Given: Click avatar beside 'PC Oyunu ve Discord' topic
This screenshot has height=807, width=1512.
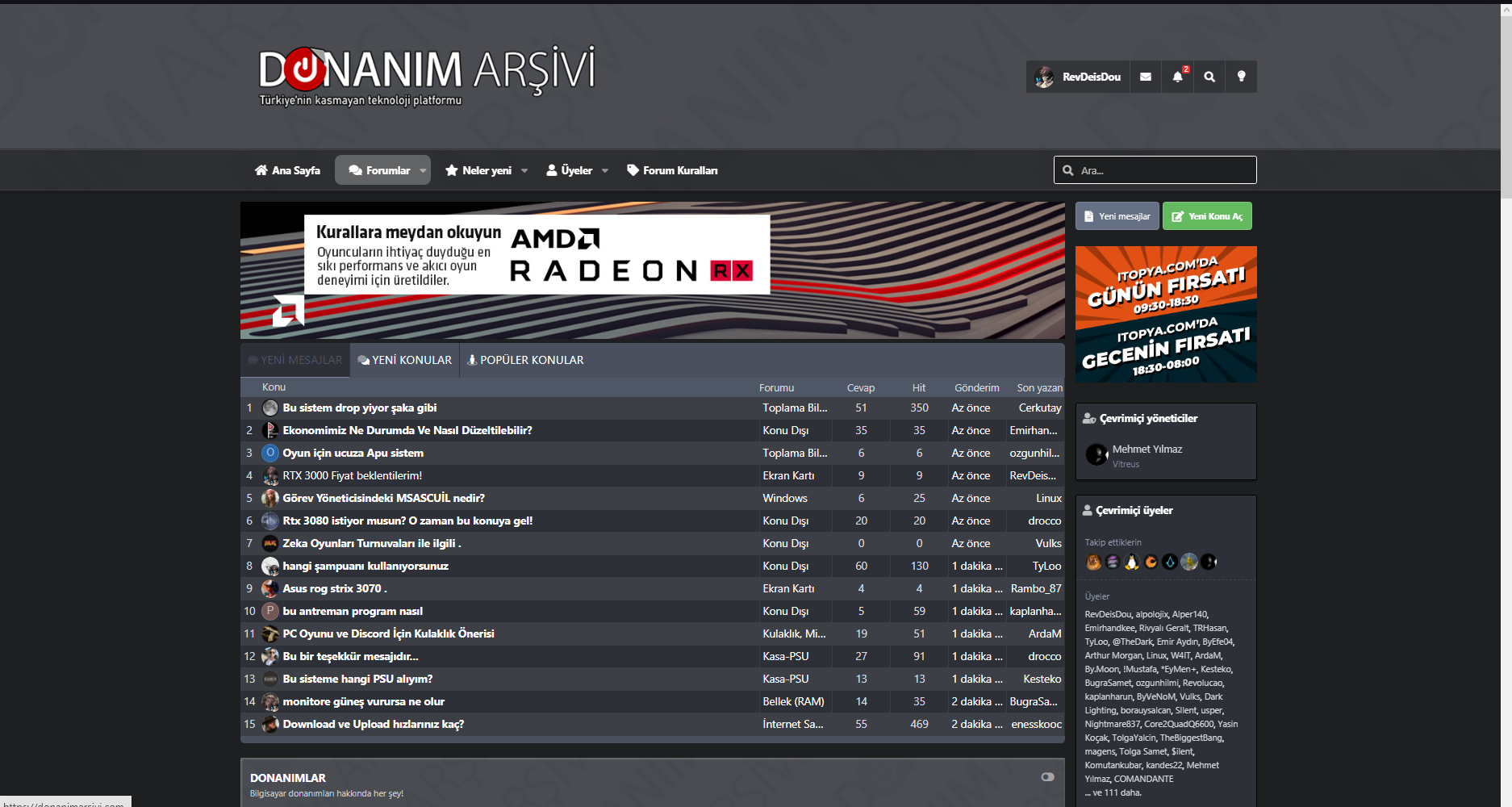Looking at the screenshot, I should click(x=270, y=633).
